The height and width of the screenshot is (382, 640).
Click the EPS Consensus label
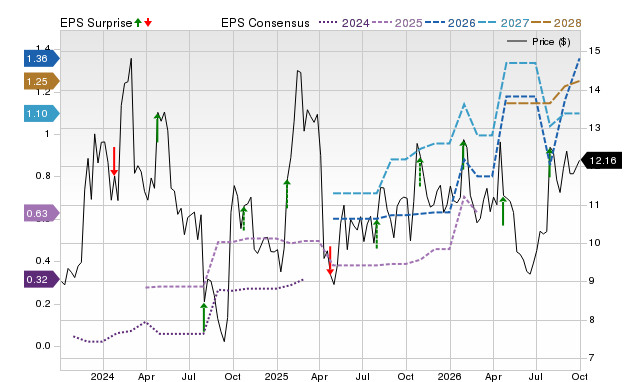click(x=265, y=23)
